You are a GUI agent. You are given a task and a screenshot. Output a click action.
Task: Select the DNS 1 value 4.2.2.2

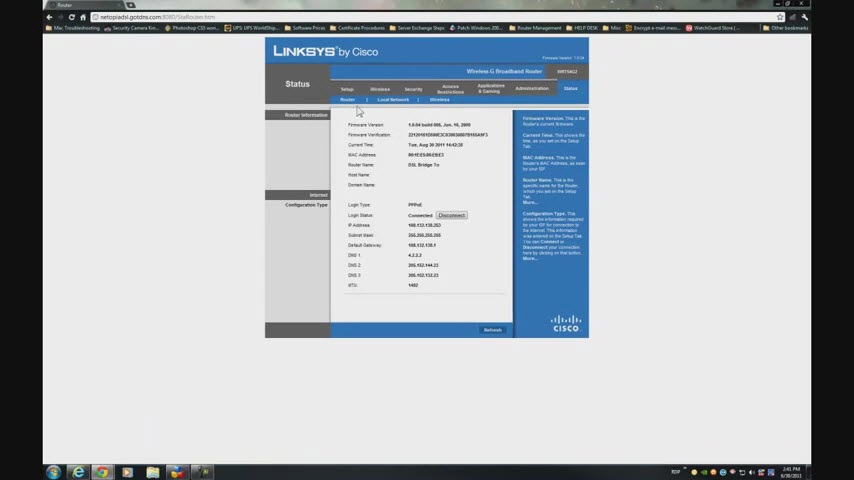[414, 255]
